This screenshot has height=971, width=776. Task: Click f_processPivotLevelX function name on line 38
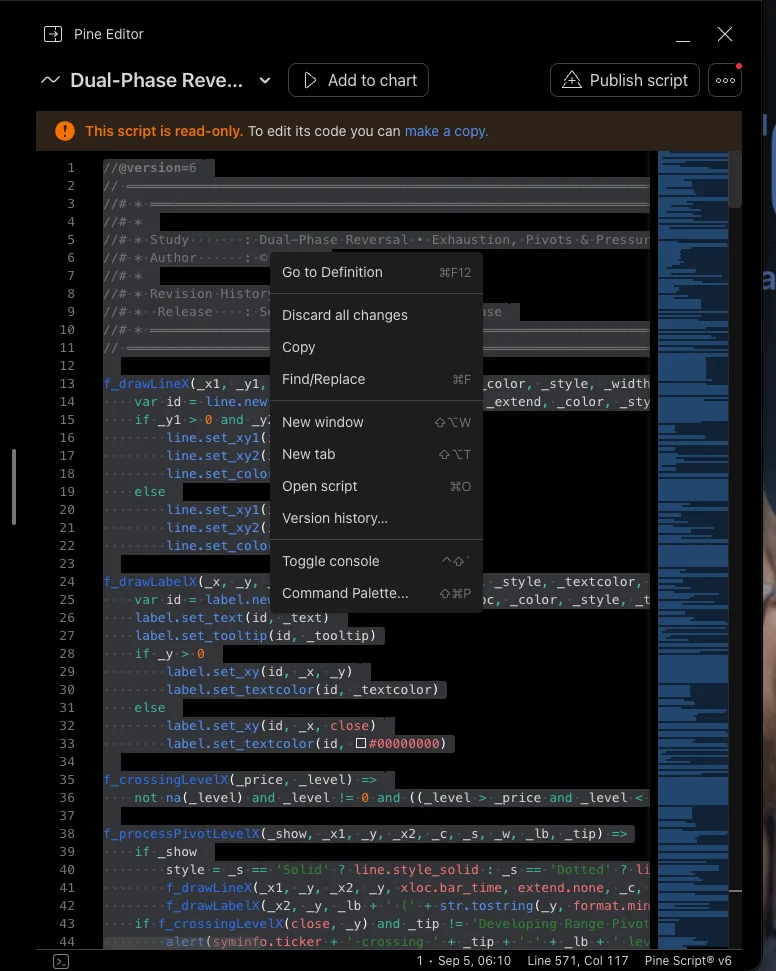[181, 834]
